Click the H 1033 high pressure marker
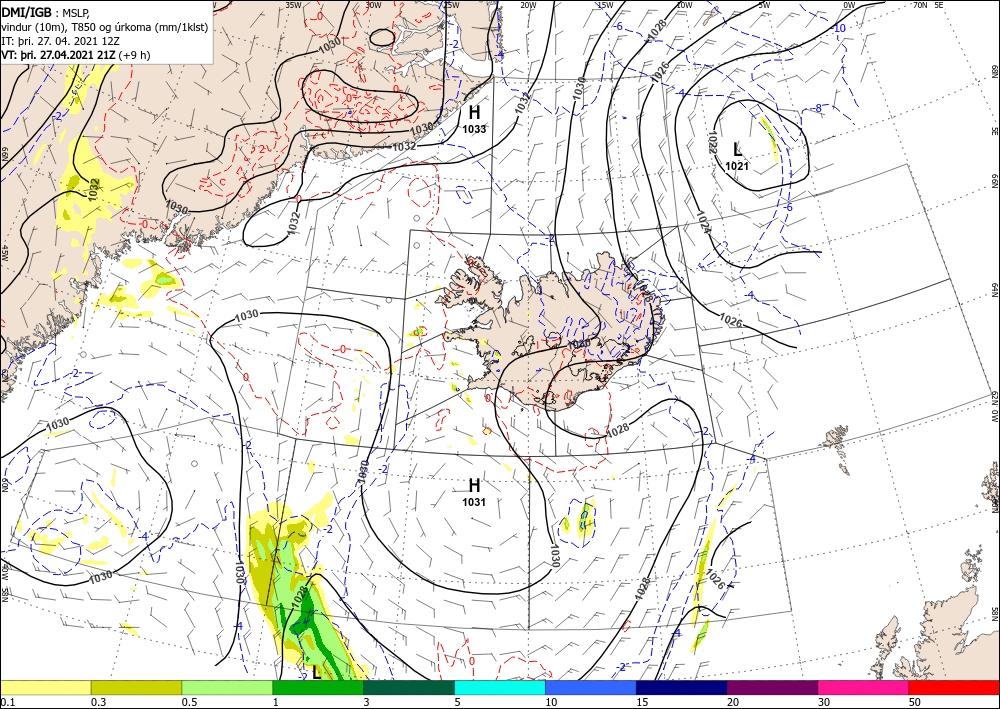1000x709 pixels. [474, 119]
